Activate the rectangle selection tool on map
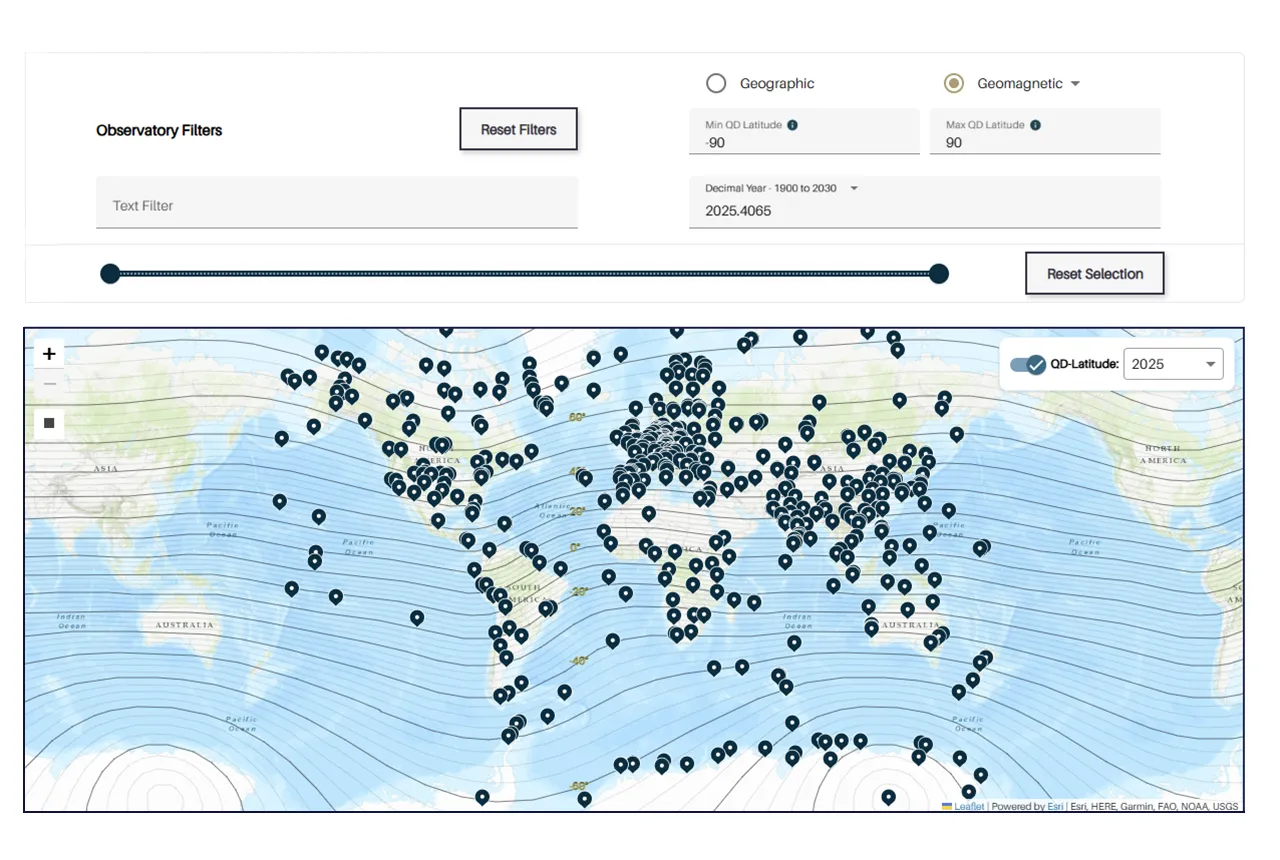The height and width of the screenshot is (860, 1280). pyautogui.click(x=49, y=423)
